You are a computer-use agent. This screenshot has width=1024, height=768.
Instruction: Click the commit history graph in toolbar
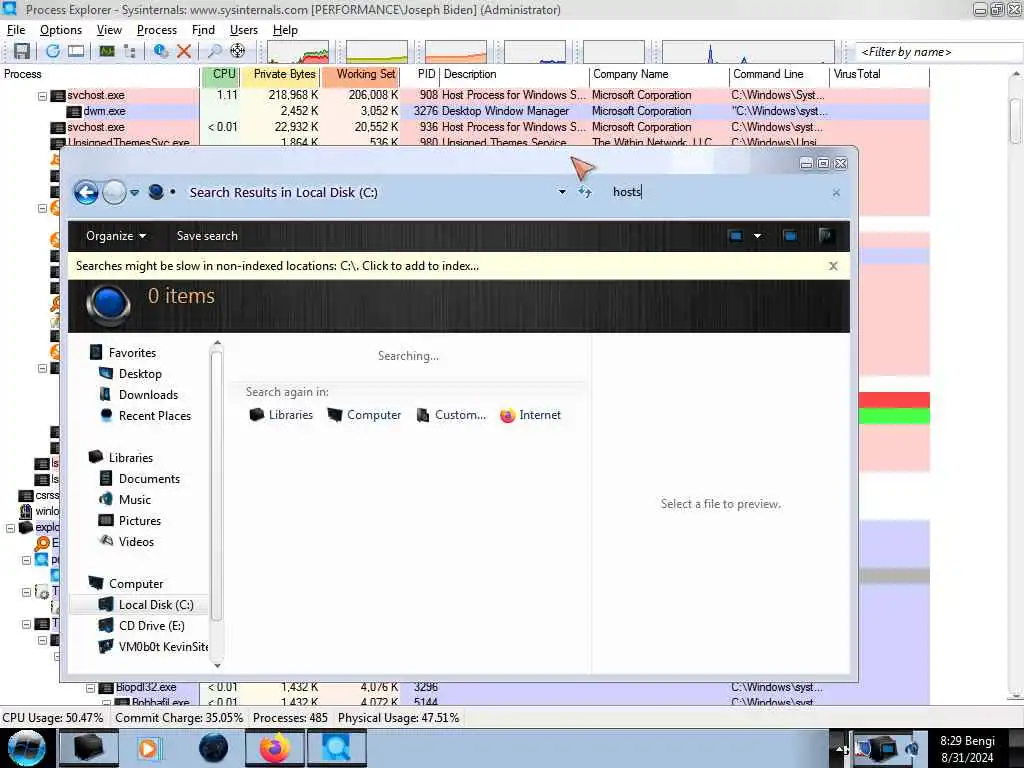pyautogui.click(x=377, y=52)
